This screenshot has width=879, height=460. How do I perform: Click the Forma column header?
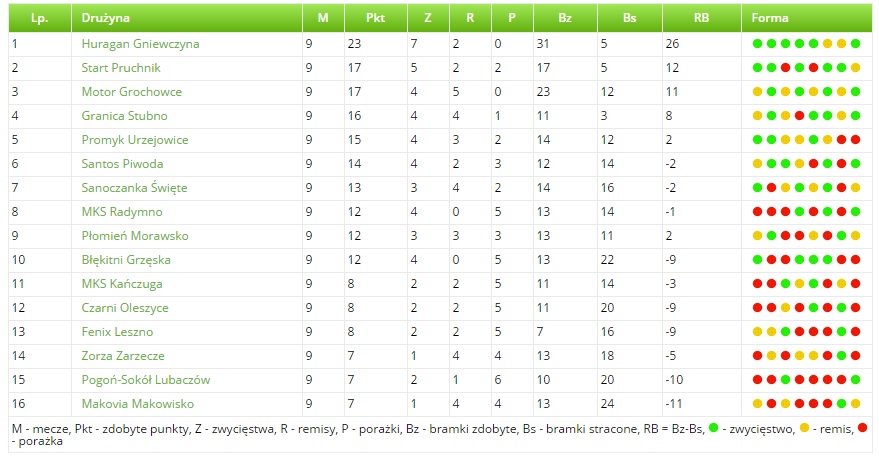point(770,18)
